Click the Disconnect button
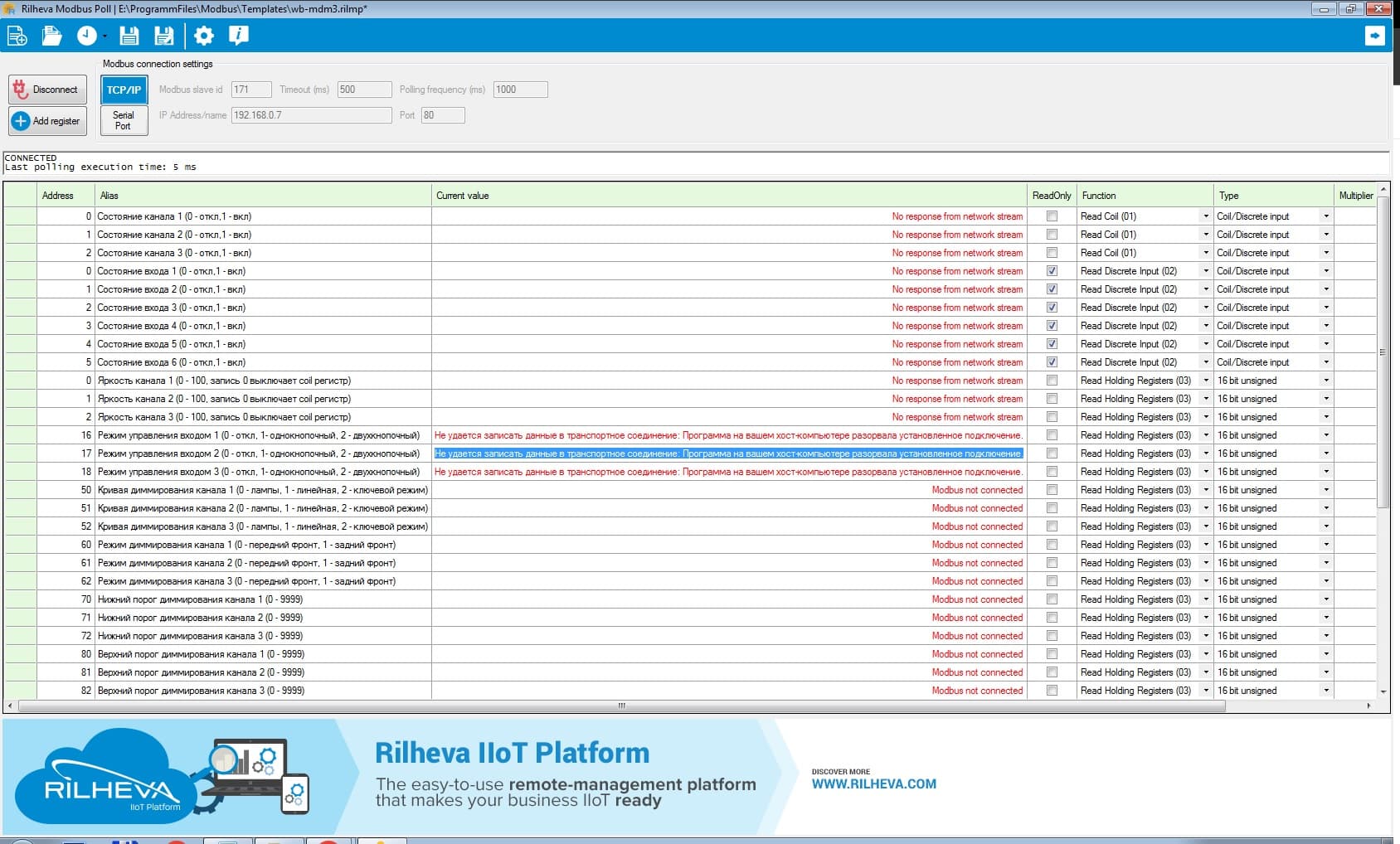Screen dimensions: 1400x844 pos(47,90)
